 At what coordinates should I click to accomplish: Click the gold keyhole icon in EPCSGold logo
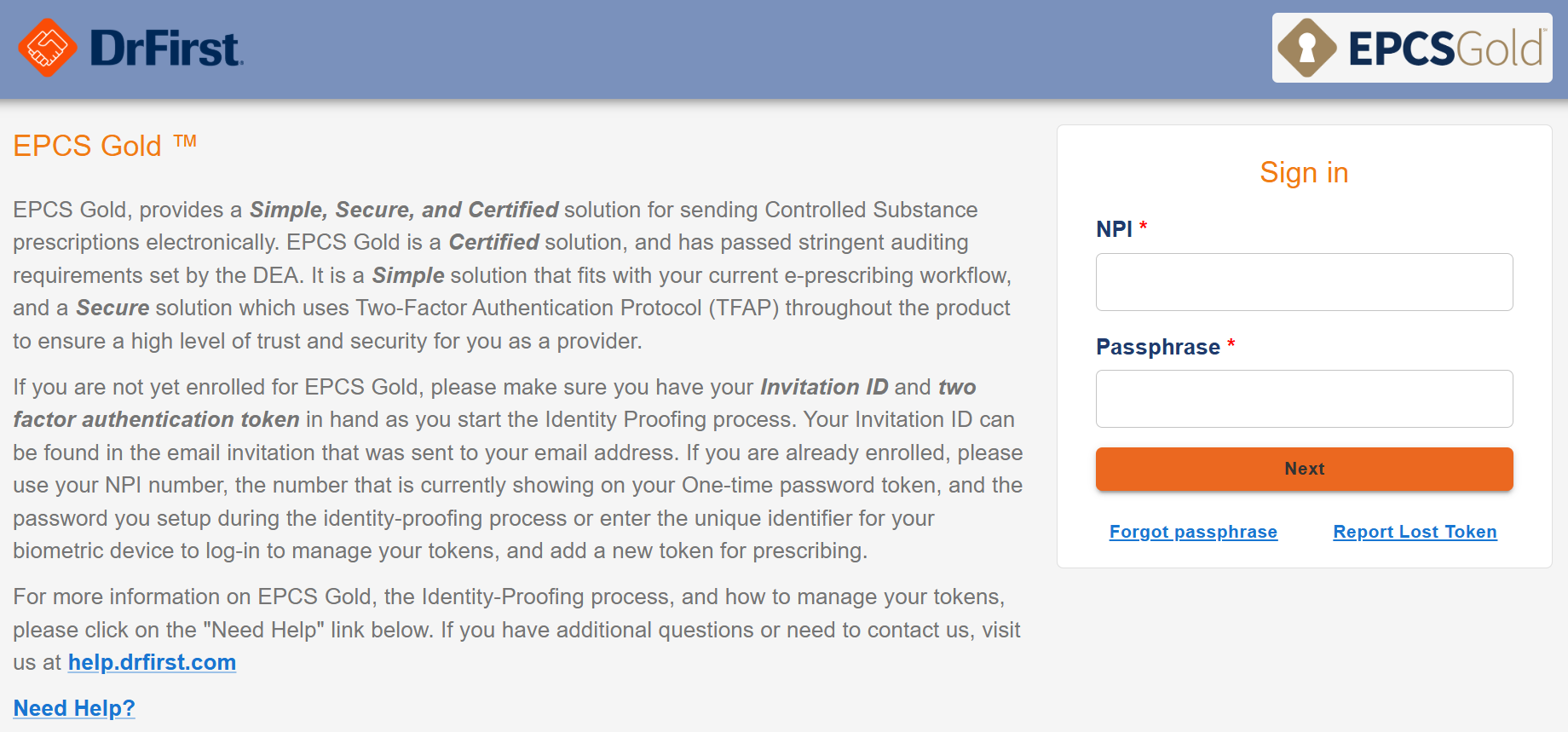click(x=1306, y=48)
